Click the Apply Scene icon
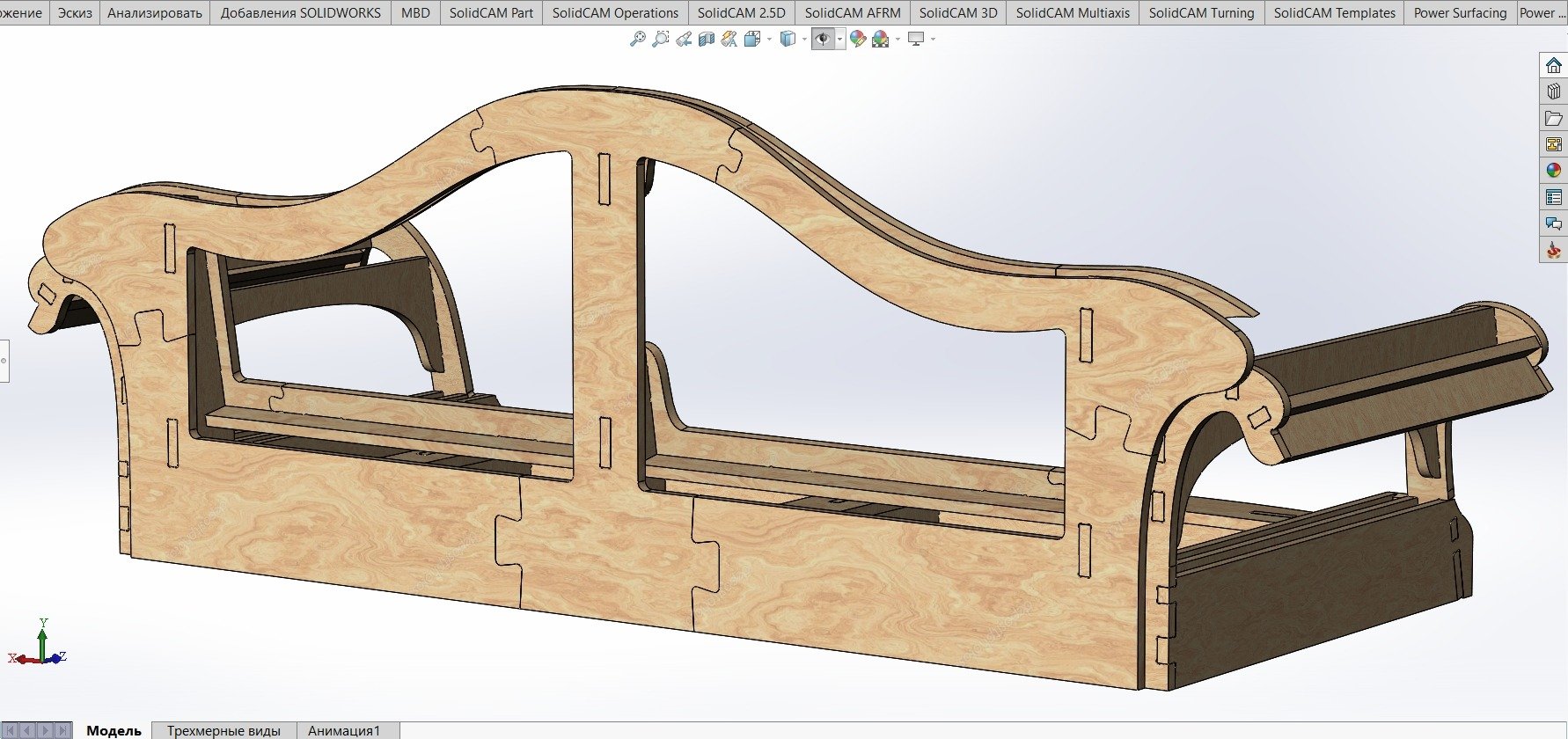Image resolution: width=1568 pixels, height=739 pixels. click(881, 39)
